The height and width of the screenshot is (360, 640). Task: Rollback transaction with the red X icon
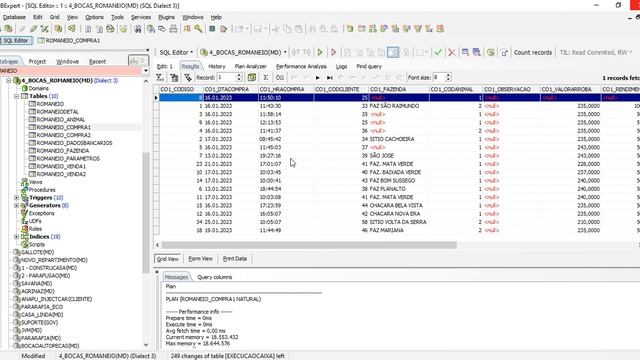pos(451,52)
